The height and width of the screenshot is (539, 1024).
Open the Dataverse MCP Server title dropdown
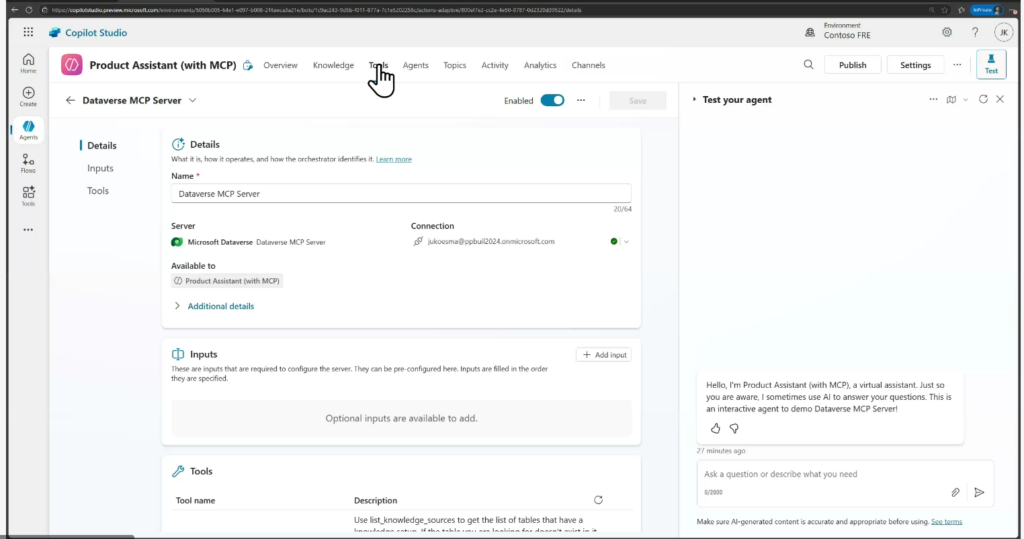click(193, 101)
